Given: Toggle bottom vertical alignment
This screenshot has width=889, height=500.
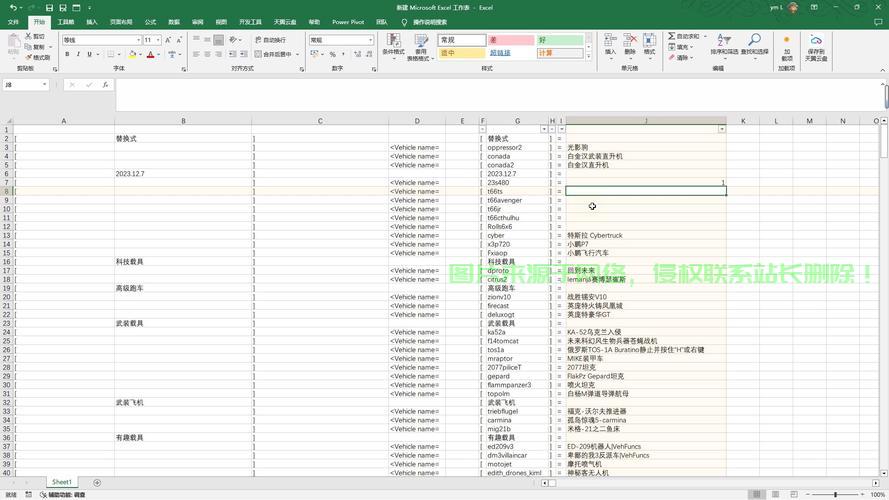Looking at the screenshot, I should (218, 40).
